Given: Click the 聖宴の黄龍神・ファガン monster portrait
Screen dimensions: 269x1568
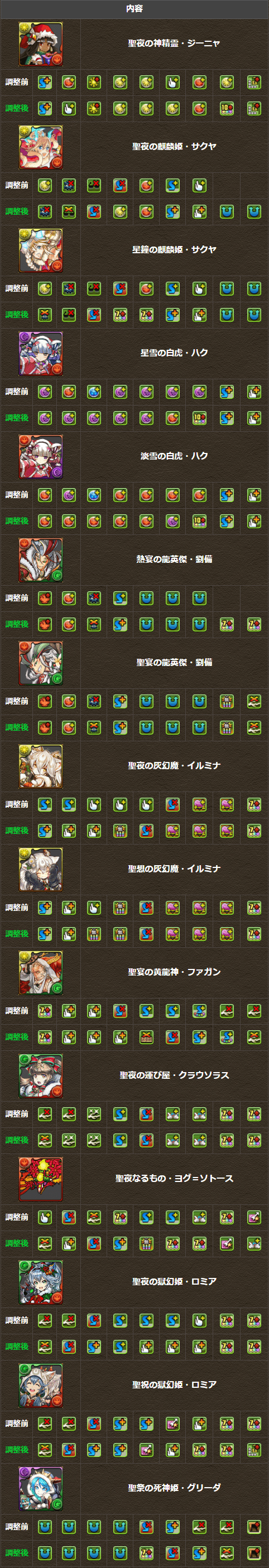Looking at the screenshot, I should (40, 972).
